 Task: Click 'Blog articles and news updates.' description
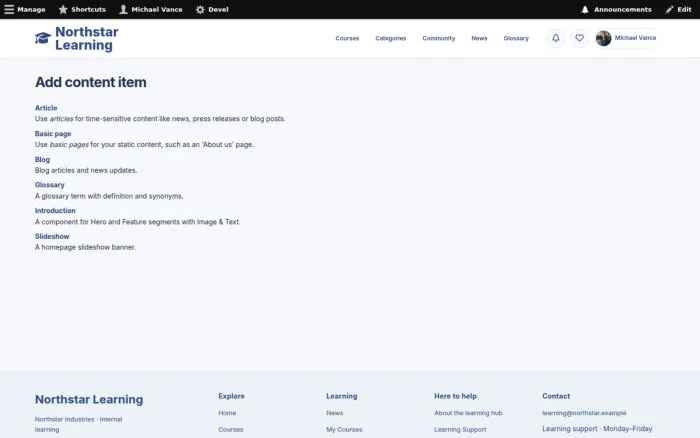[x=86, y=170]
